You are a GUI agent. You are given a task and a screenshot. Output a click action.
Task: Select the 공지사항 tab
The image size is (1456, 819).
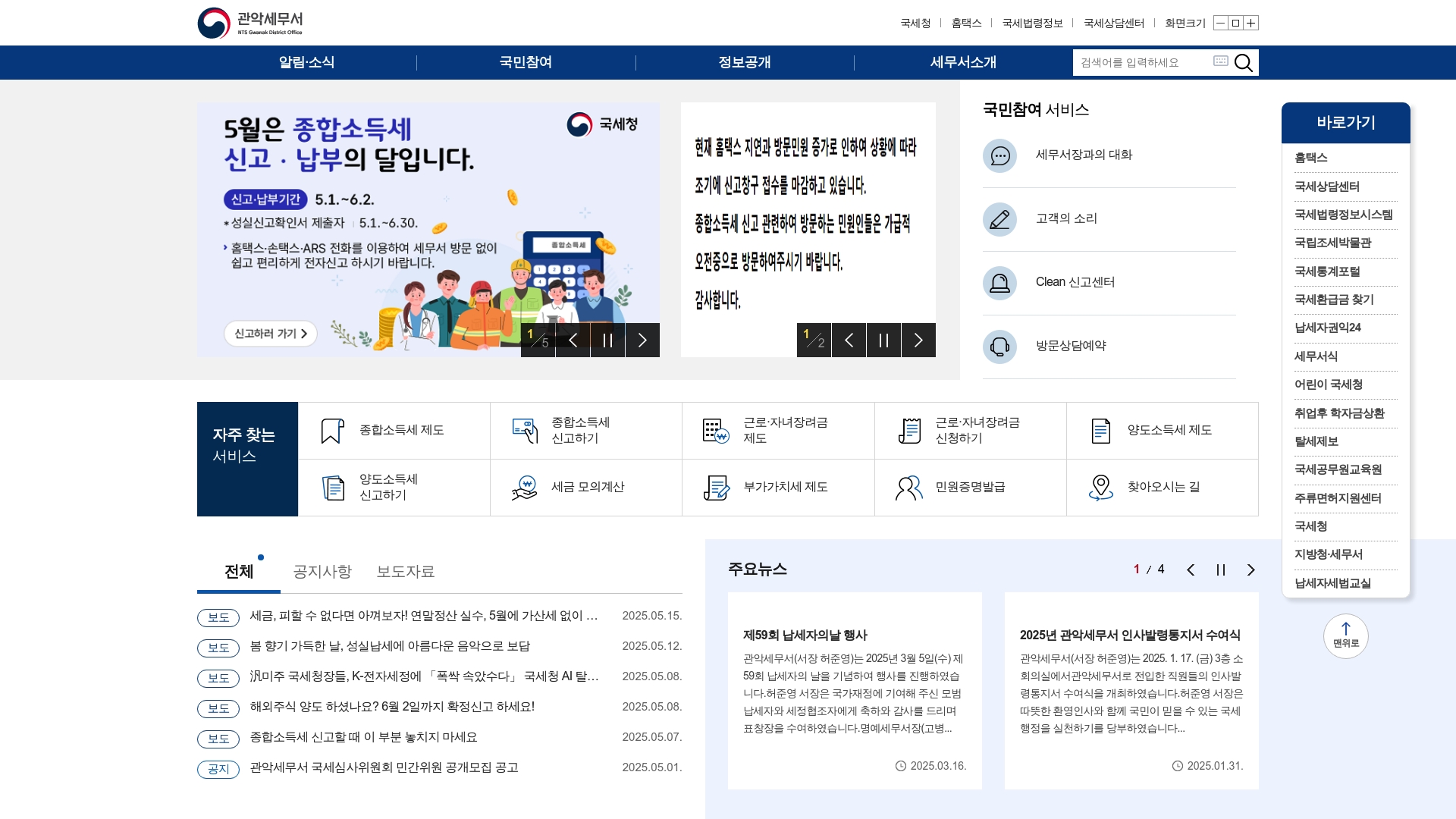322,572
